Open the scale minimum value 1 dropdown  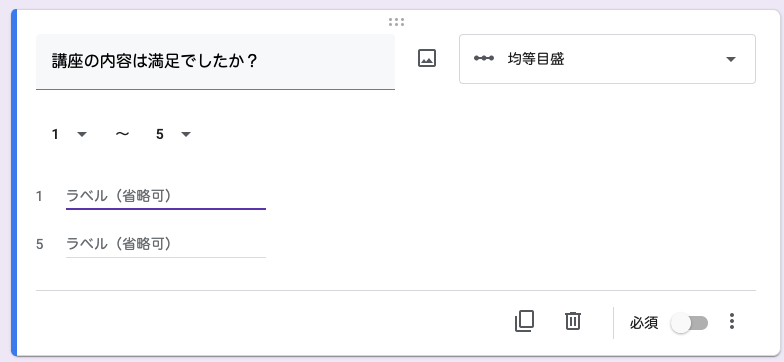point(70,134)
